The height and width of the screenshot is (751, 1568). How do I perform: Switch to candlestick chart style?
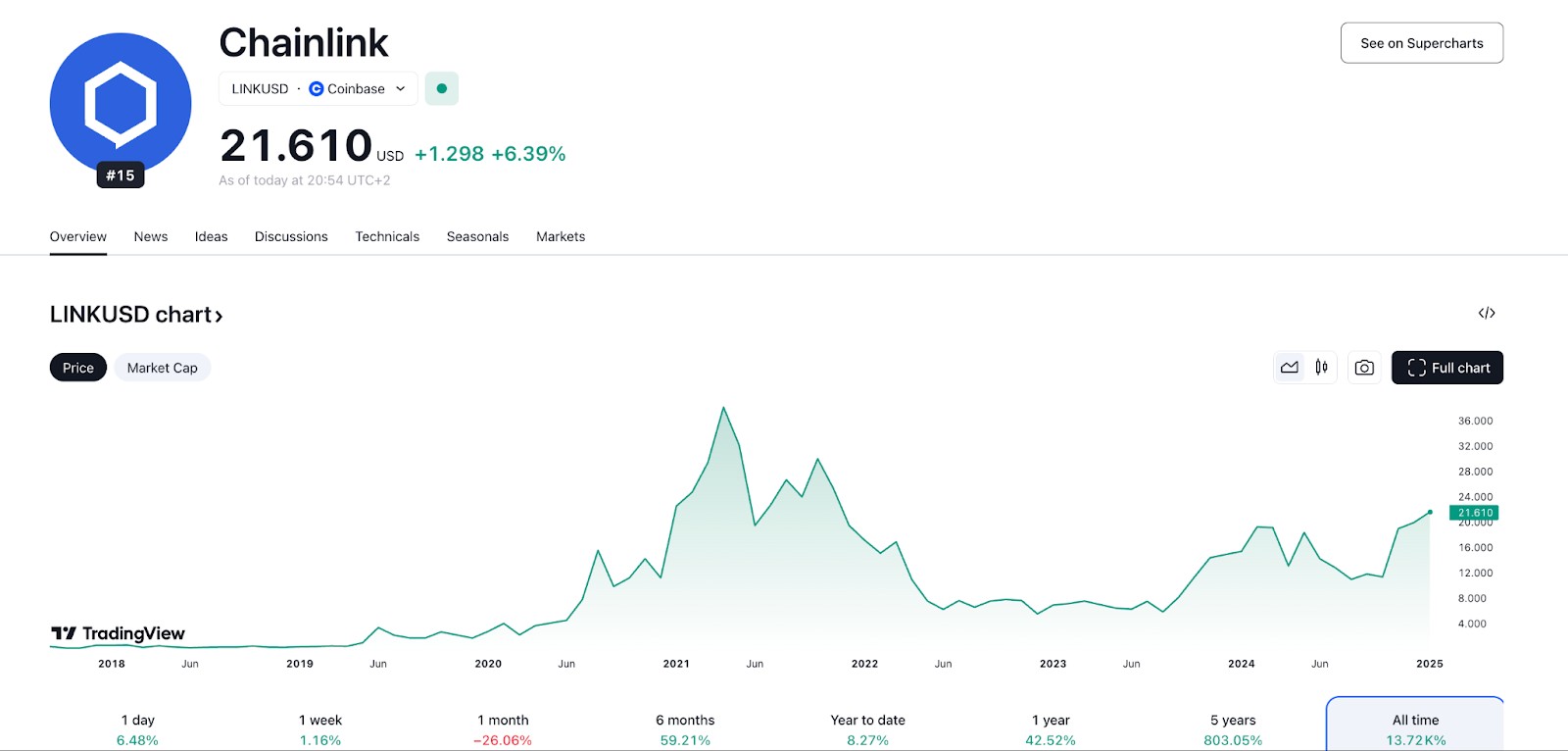pos(1322,368)
